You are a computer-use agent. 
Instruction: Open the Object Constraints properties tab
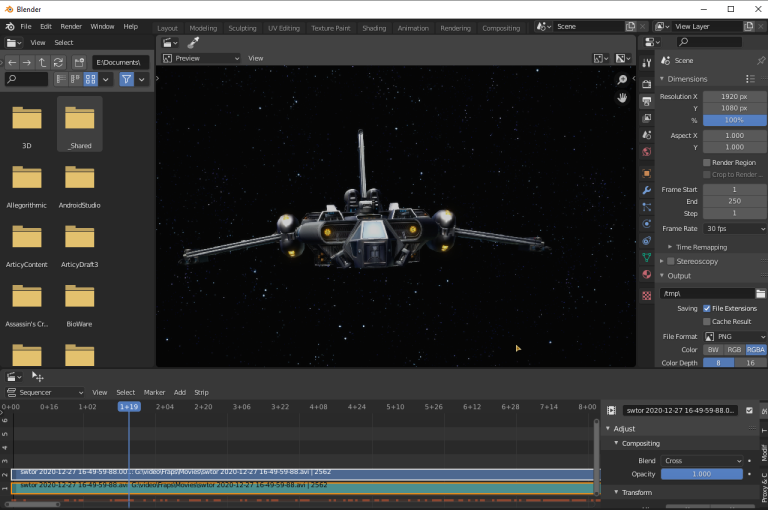647,241
